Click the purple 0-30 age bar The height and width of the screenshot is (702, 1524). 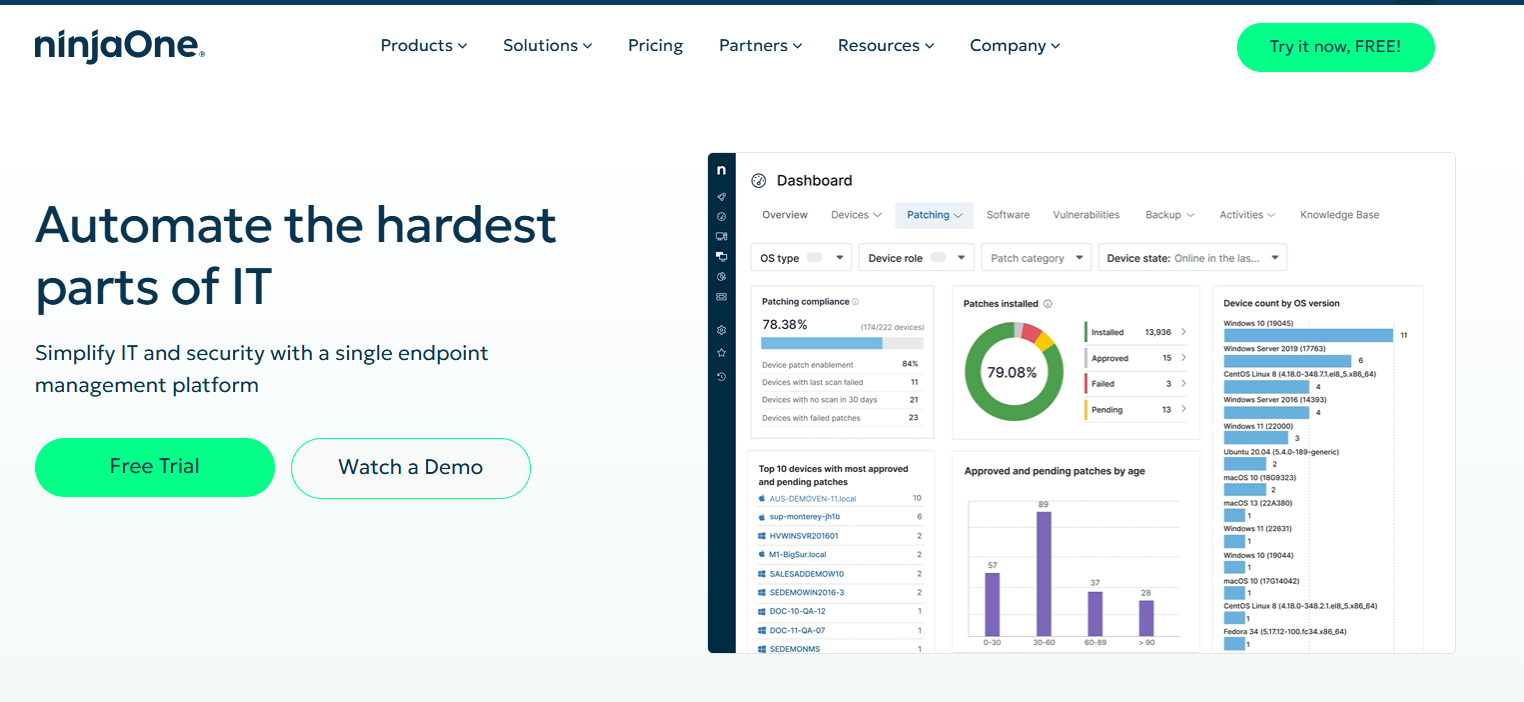click(992, 604)
